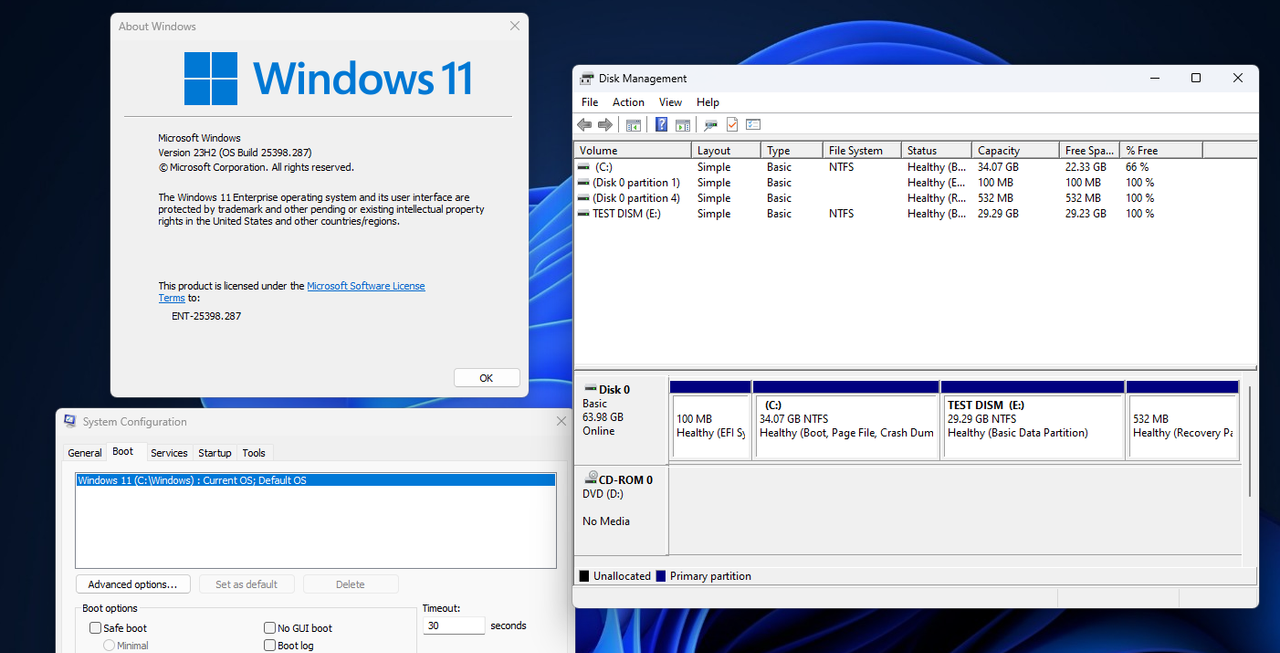Click the System Configuration title bar icon
1280x653 pixels.
(70, 421)
